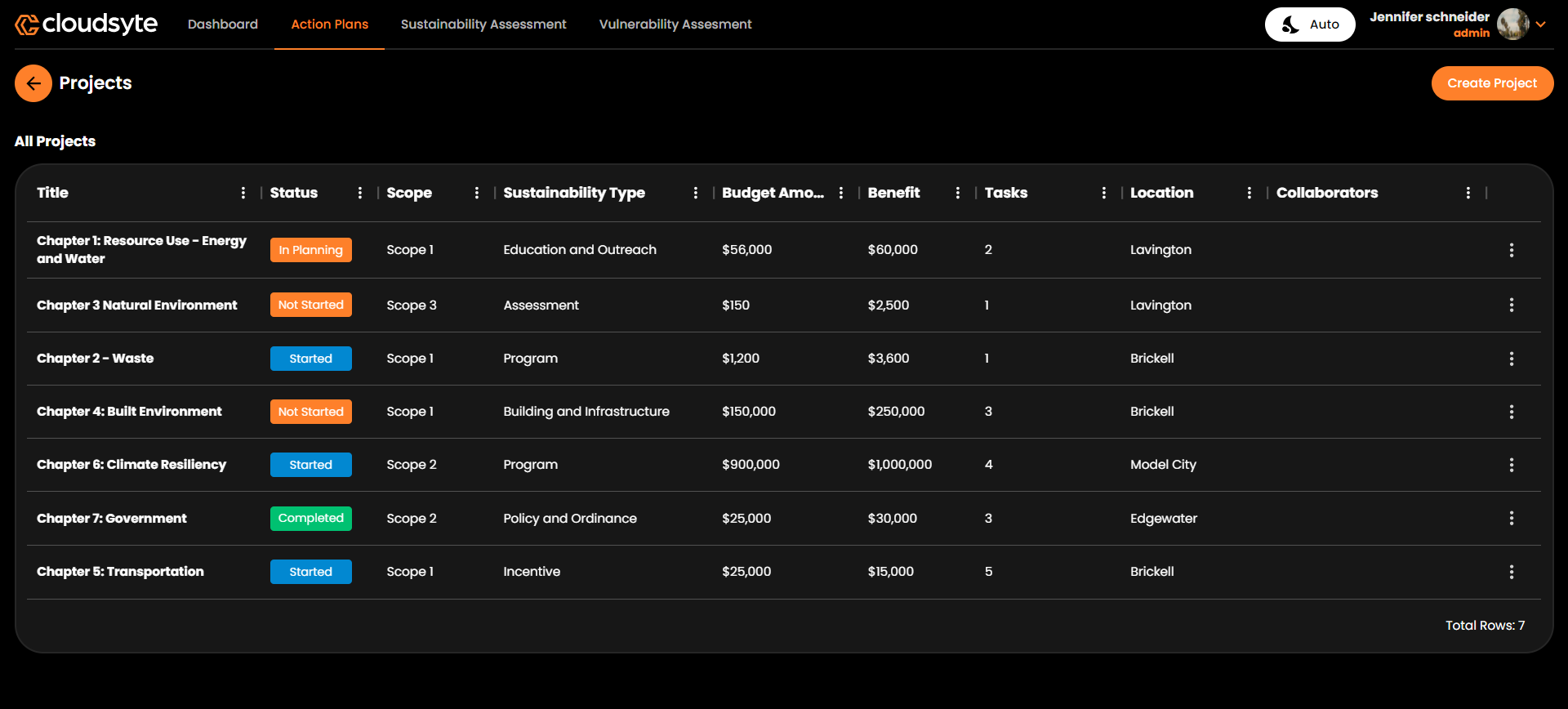Open Status column options menu
Image resolution: width=1568 pixels, height=709 pixels.
coord(359,193)
